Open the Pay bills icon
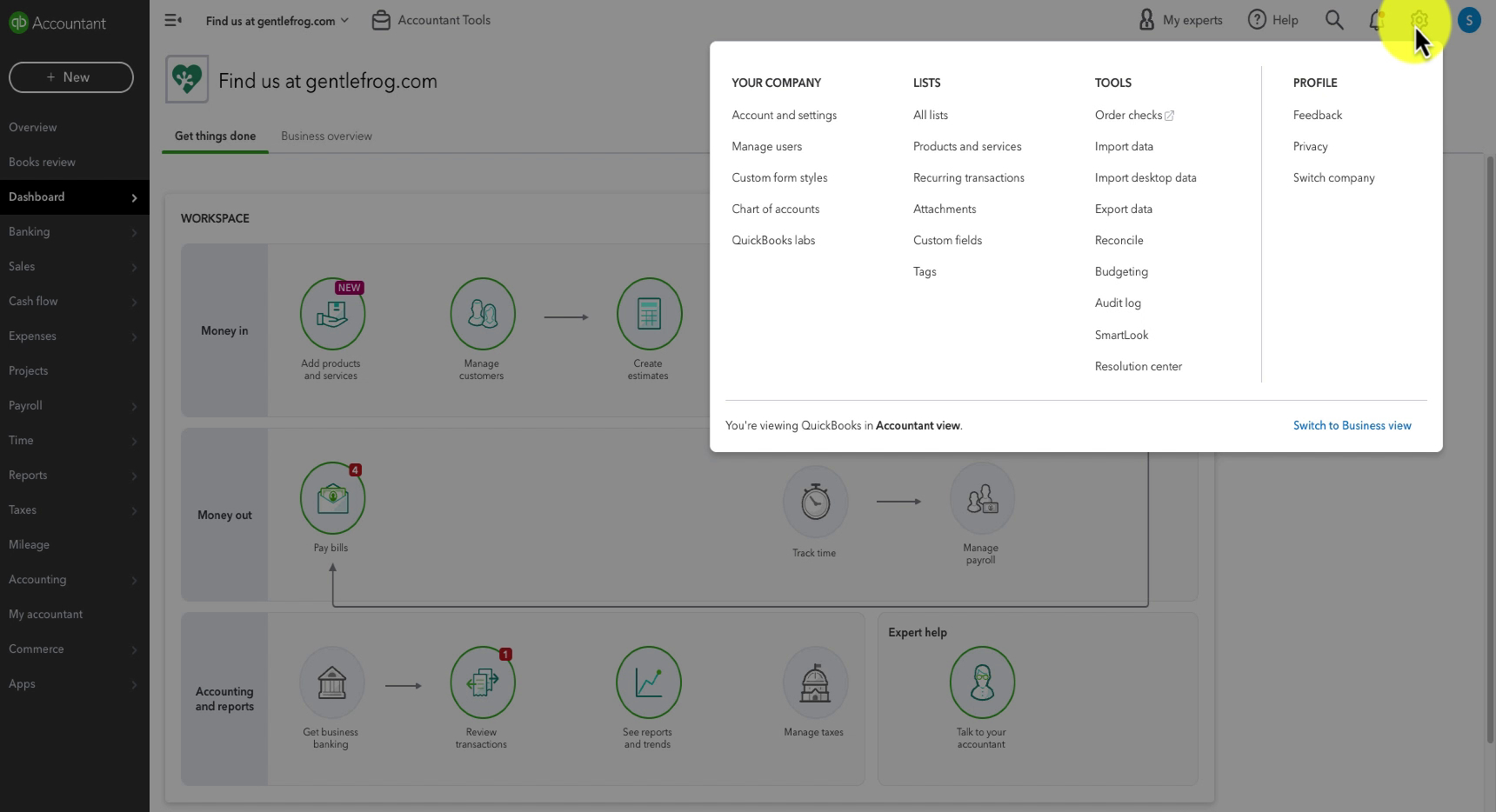 pos(332,497)
